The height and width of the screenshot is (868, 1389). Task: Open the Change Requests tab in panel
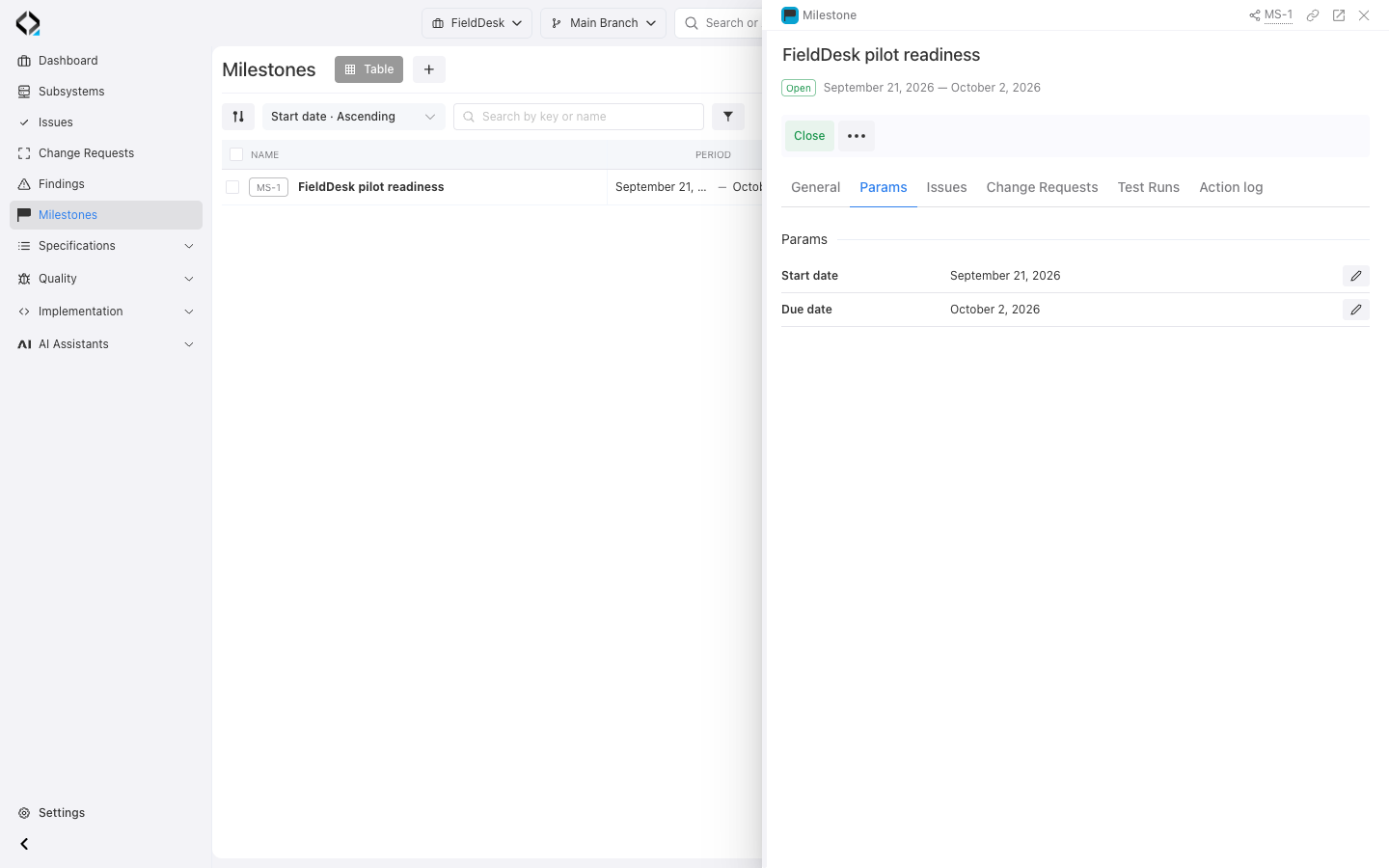pyautogui.click(x=1042, y=187)
